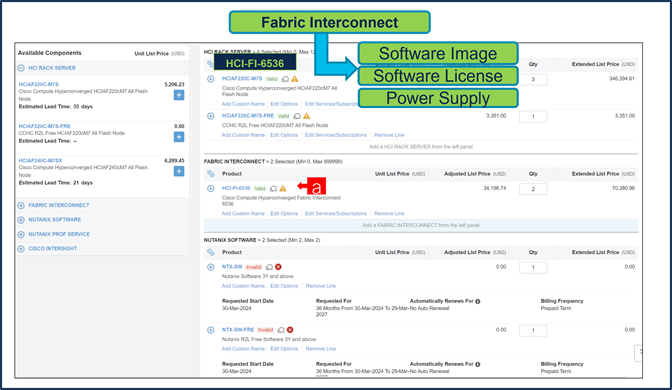The width and height of the screenshot is (672, 390).
Task: Click the headset support icon beside HCIAF220C-M7S-FRE
Action: click(297, 116)
